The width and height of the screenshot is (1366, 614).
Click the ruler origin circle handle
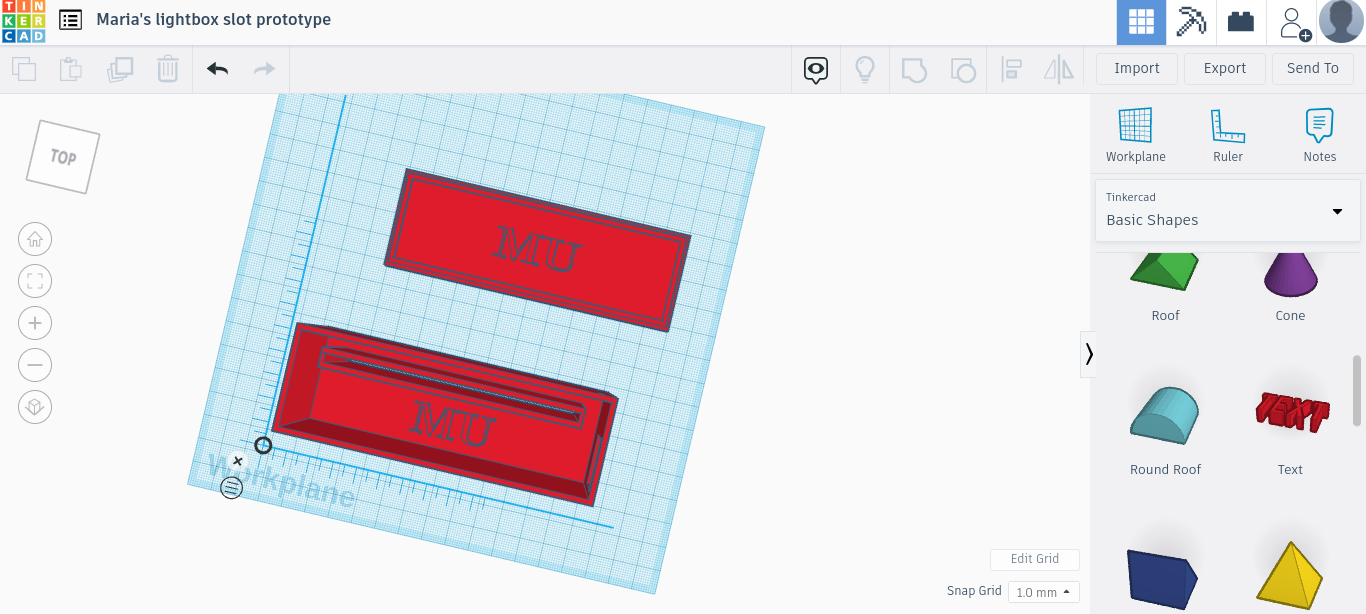point(263,445)
